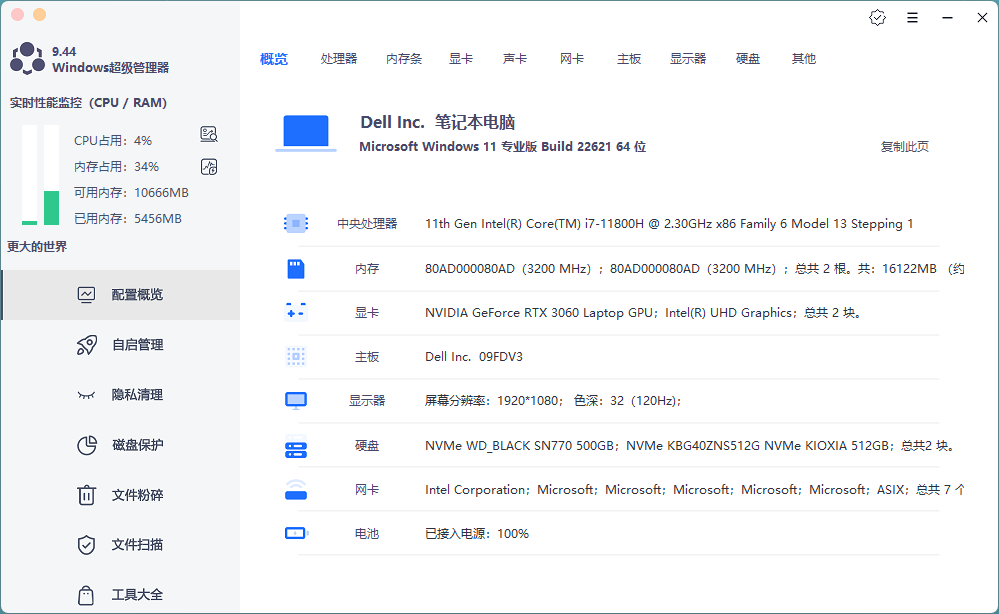The height and width of the screenshot is (614, 999).
Task: Click the 网卡 network adapter icon
Action: 296,489
